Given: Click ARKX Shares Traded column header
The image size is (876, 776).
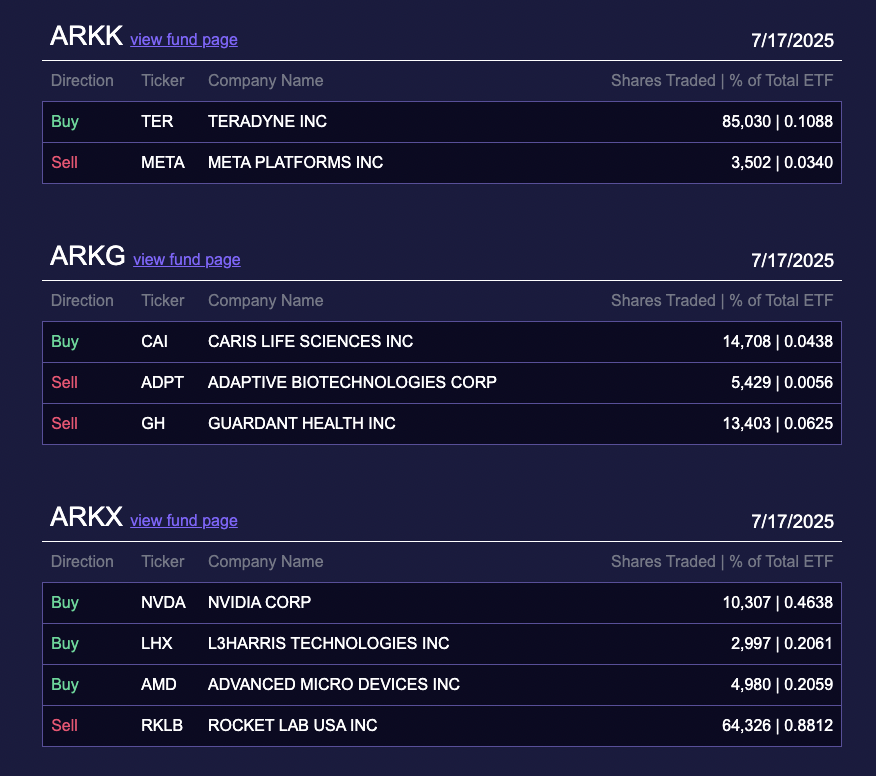Looking at the screenshot, I should click(x=722, y=561).
